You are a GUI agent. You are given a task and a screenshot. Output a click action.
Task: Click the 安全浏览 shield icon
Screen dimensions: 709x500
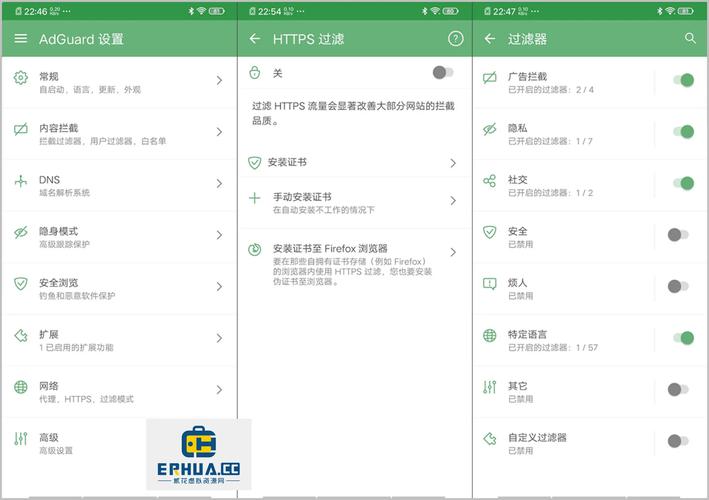point(20,284)
